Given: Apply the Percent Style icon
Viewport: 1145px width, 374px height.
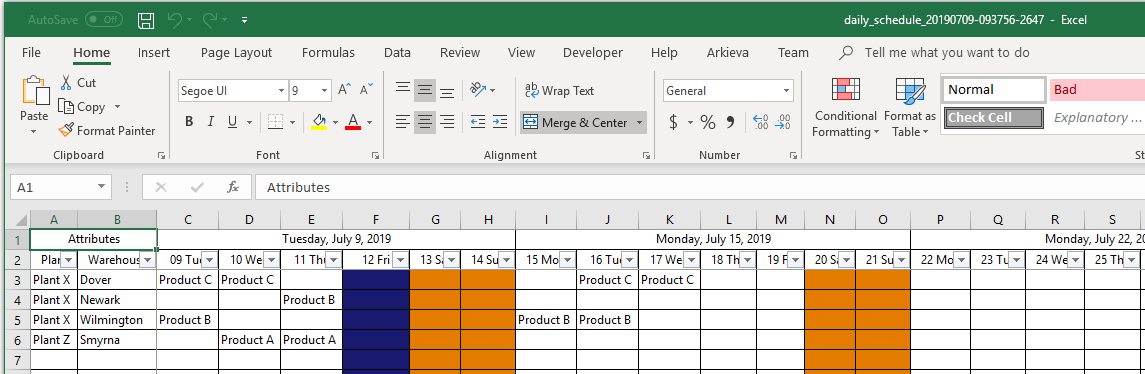Looking at the screenshot, I should click(708, 122).
